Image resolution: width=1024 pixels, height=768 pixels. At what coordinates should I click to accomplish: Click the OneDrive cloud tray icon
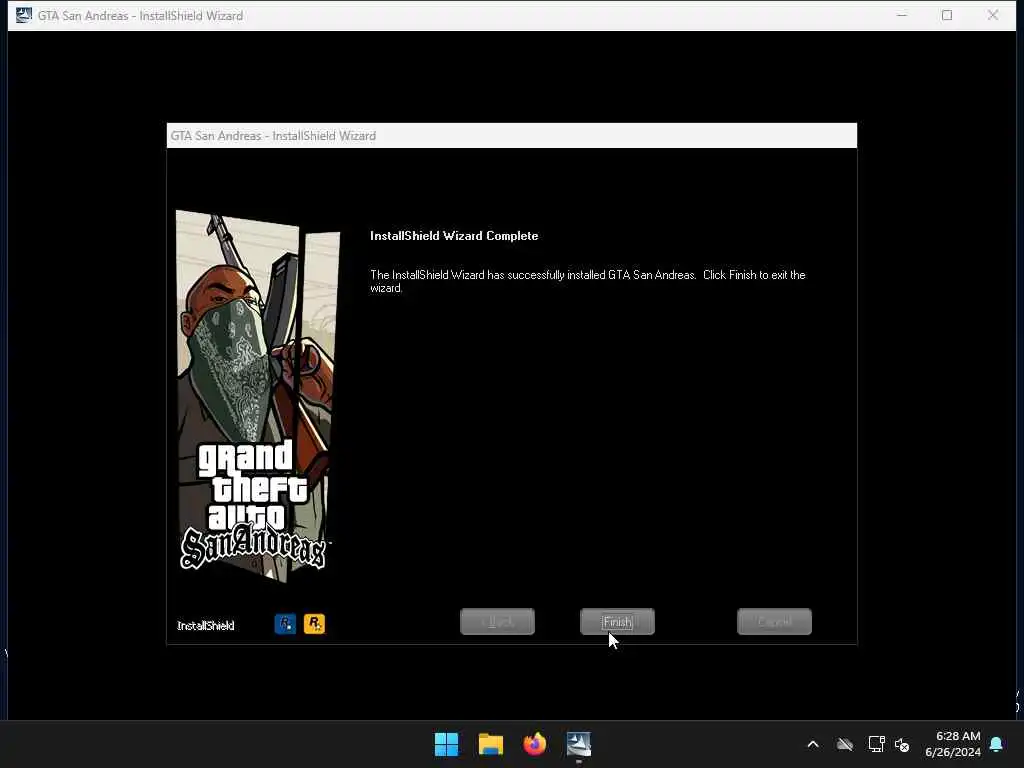click(845, 744)
